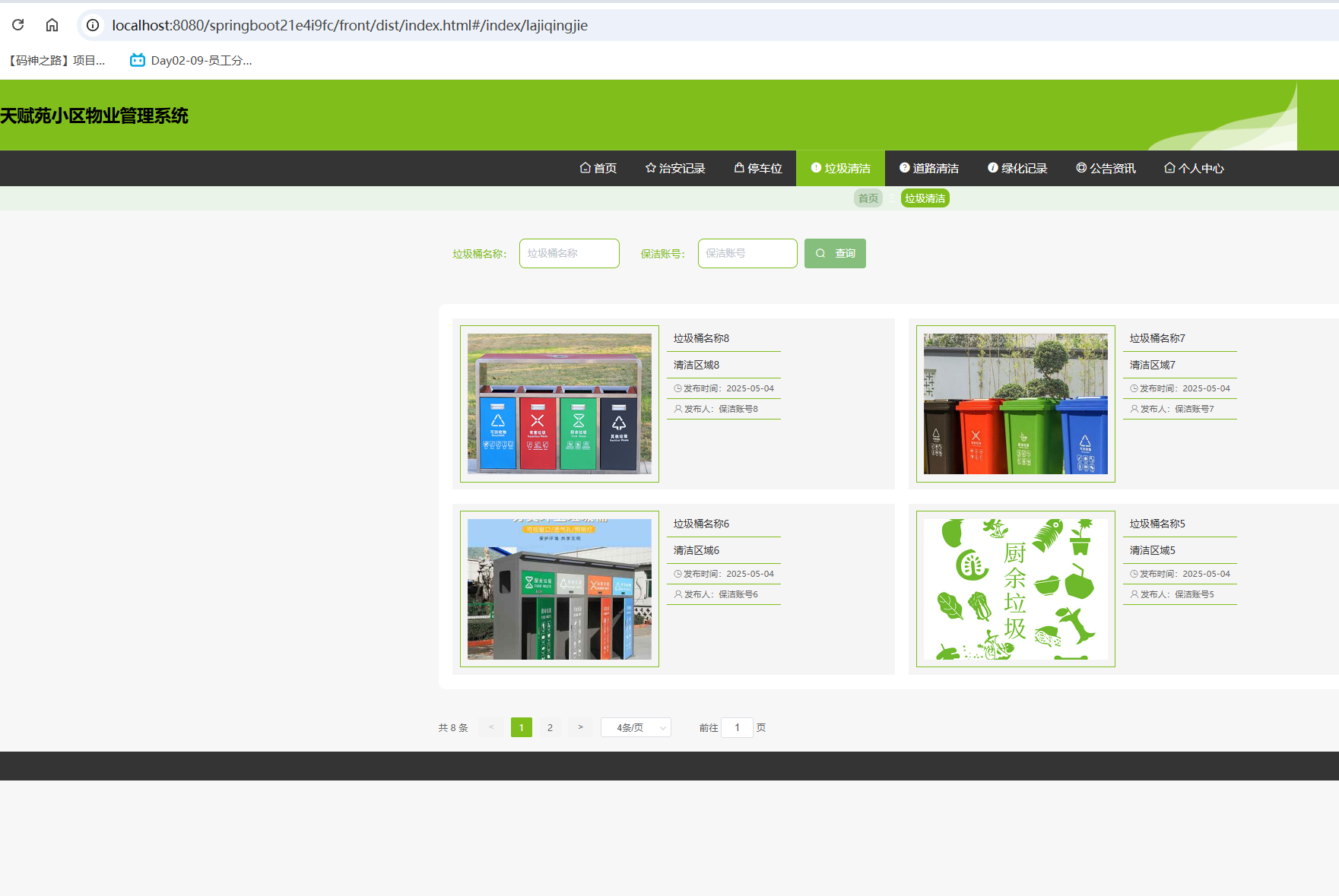The height and width of the screenshot is (896, 1339).
Task: Expand the 4条/页 page size dropdown
Action: click(x=636, y=727)
